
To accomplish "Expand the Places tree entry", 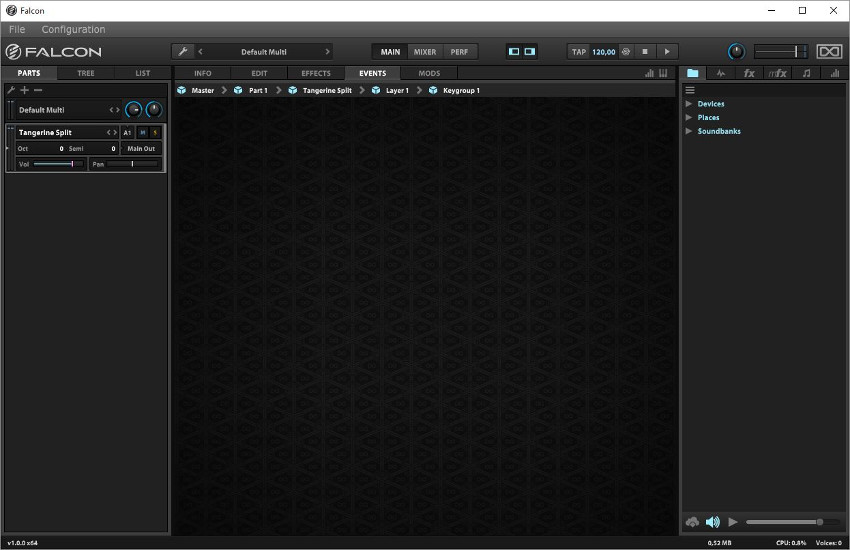I will point(688,117).
